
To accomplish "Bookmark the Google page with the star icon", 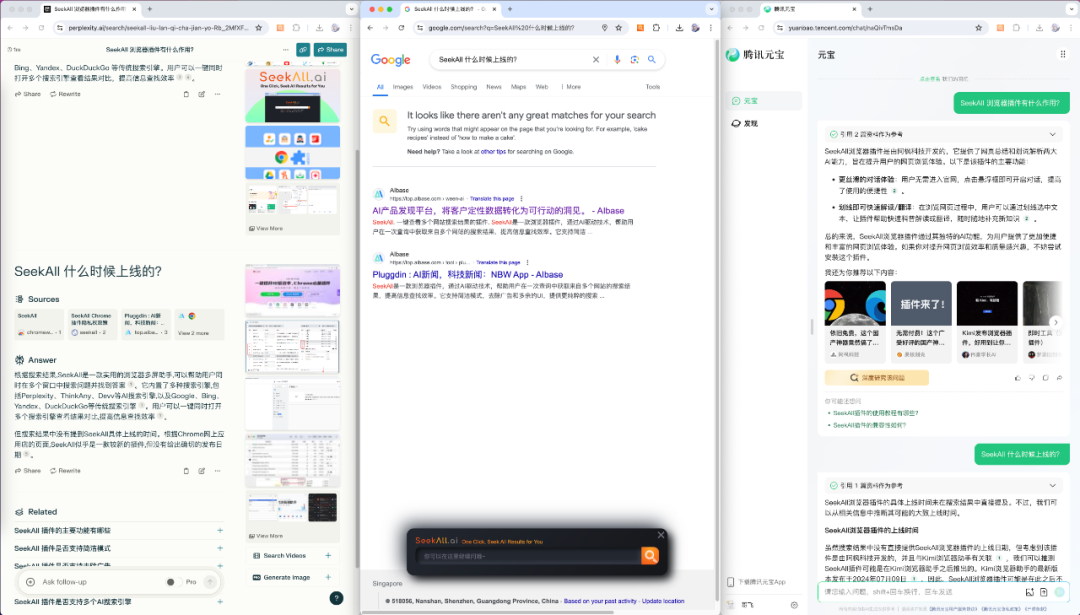I will (x=619, y=28).
